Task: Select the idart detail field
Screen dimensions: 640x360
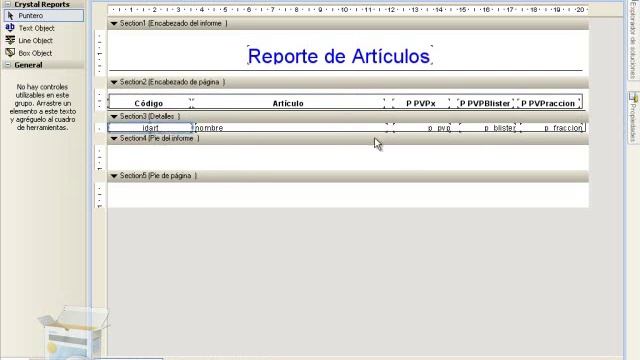Action: [150, 128]
